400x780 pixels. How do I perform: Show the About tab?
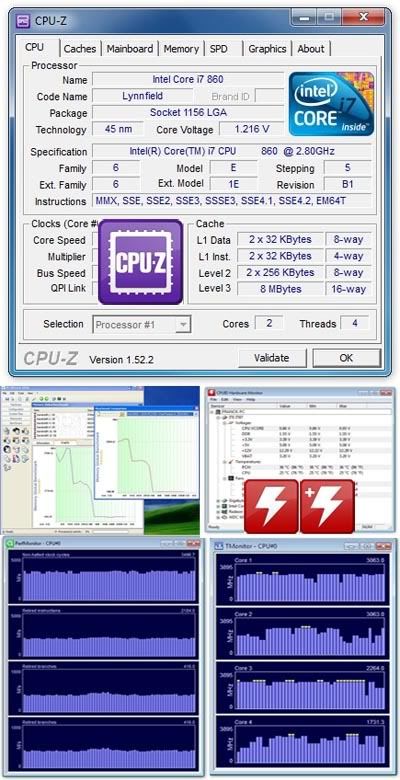click(x=310, y=49)
